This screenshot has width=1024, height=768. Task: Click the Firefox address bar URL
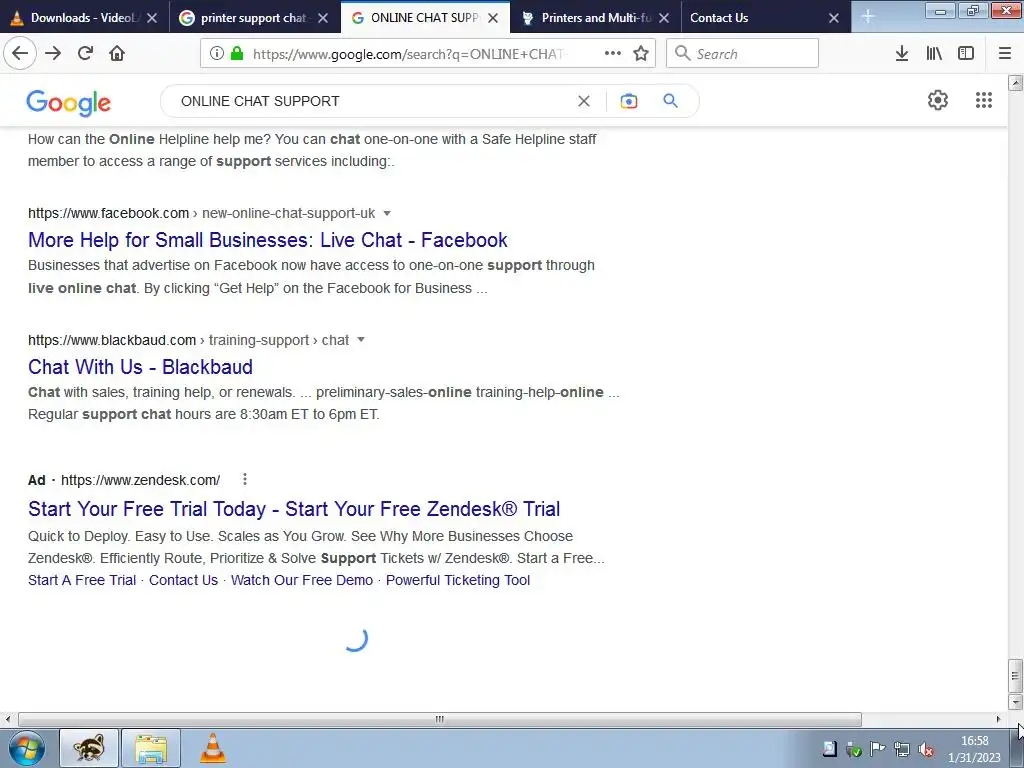click(x=408, y=54)
